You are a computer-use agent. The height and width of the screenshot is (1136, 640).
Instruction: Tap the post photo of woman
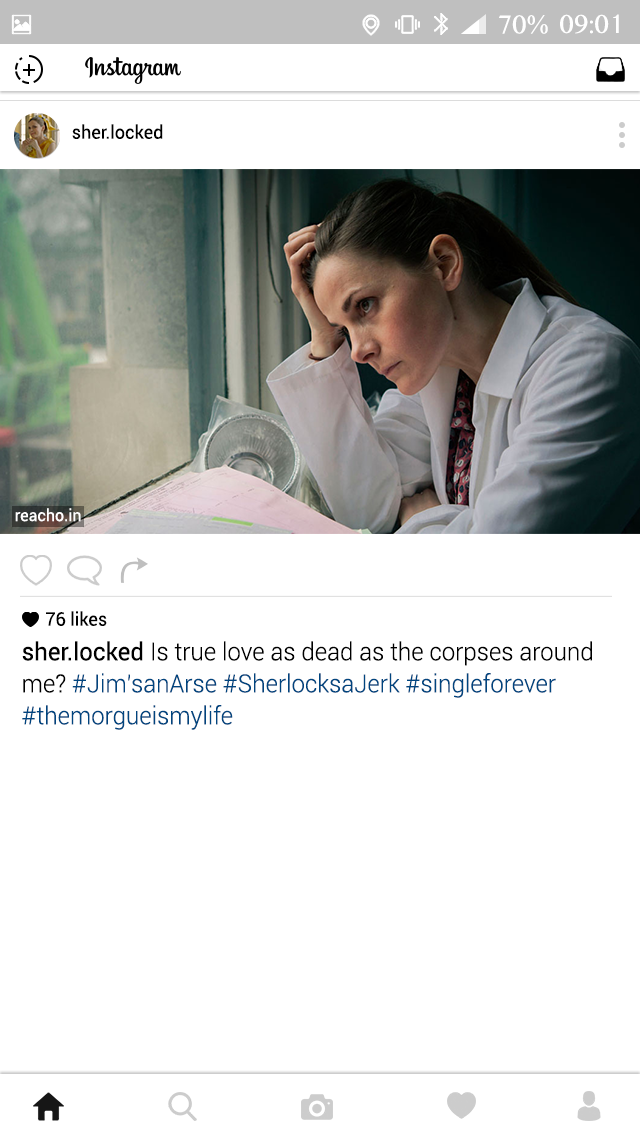[x=320, y=351]
